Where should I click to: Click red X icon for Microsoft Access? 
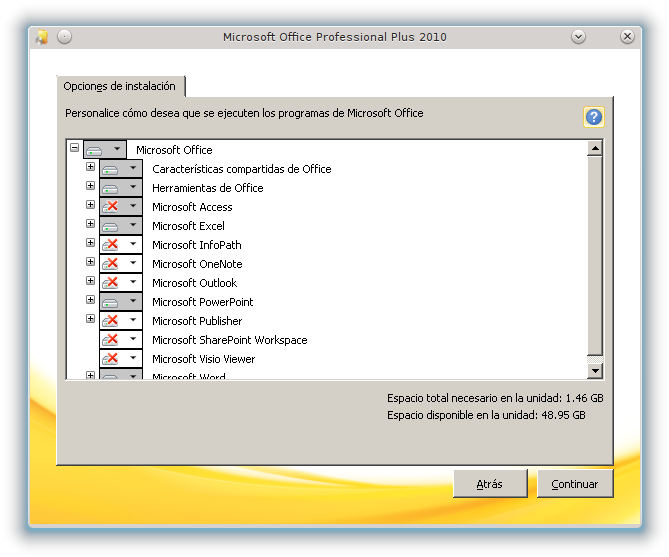pos(111,207)
